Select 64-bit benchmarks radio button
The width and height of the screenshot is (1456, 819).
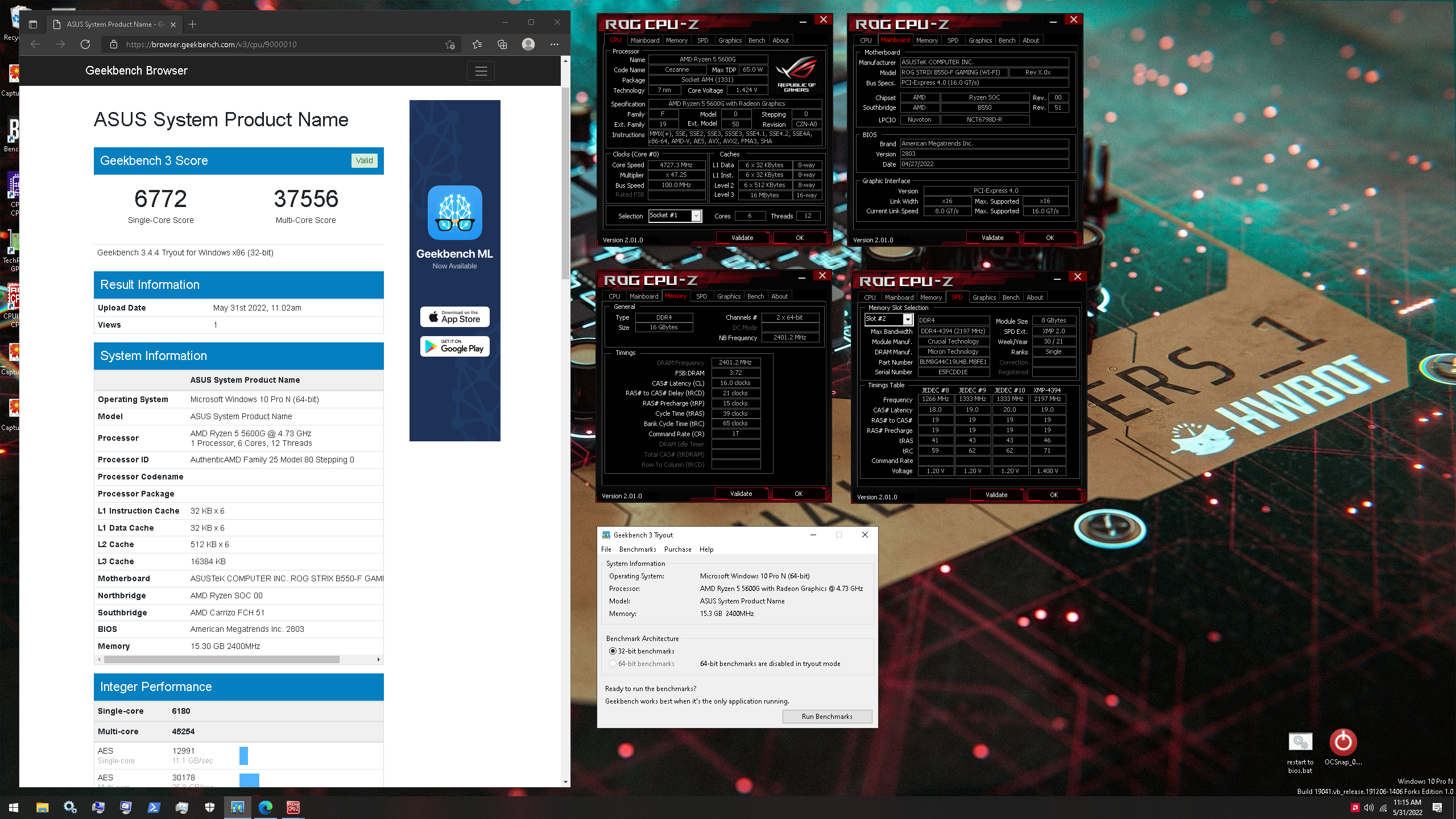(613, 664)
